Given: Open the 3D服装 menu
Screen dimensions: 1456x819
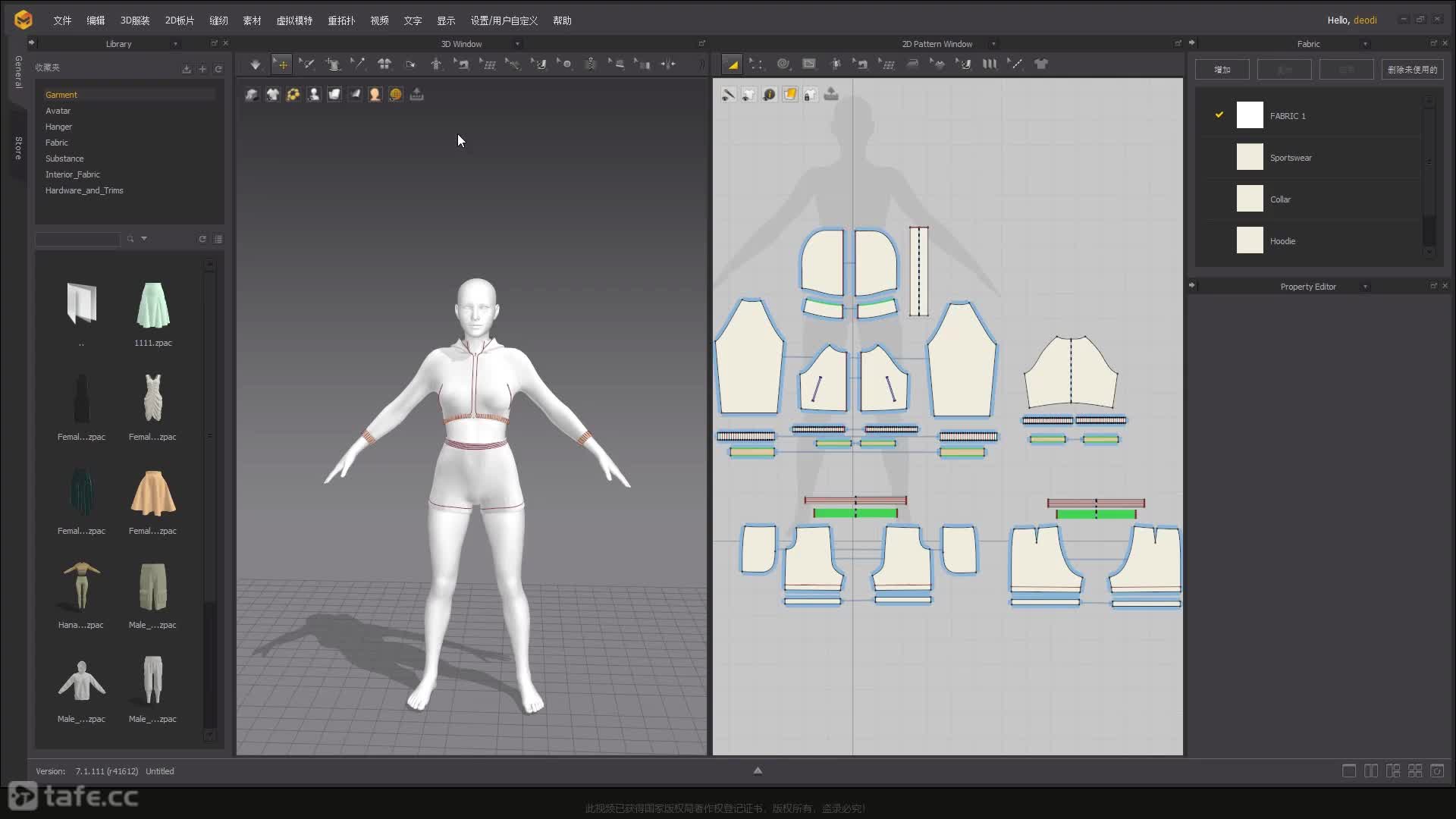Looking at the screenshot, I should point(135,20).
